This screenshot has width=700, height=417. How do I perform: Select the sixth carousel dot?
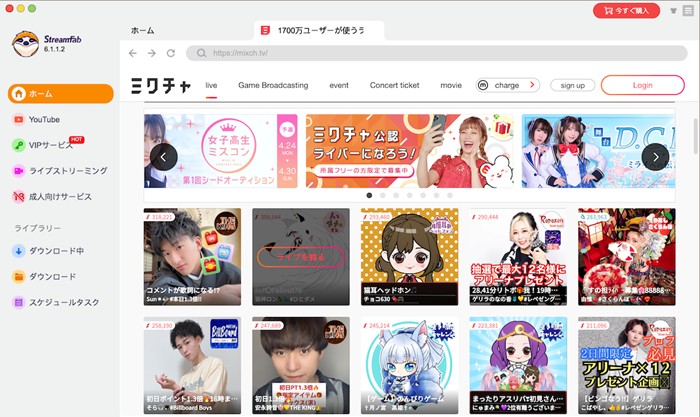(436, 195)
